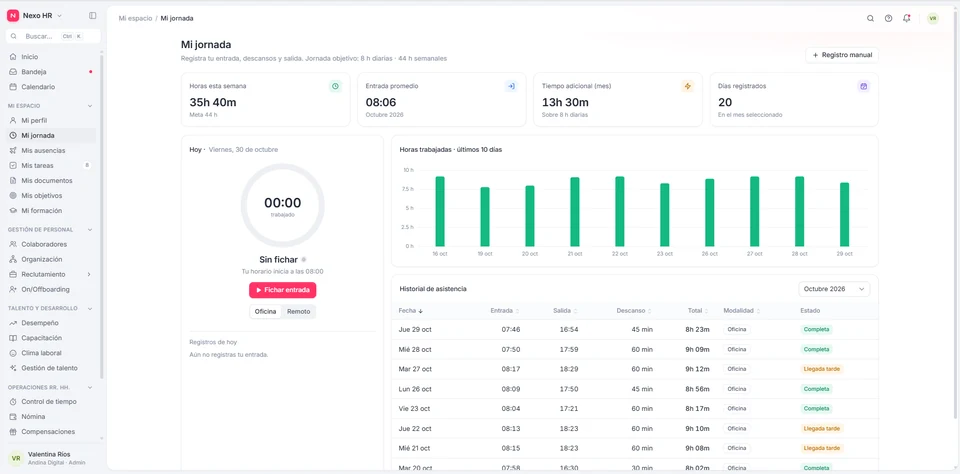
Task: Click Mi espacio breadcrumb link
Action: click(135, 18)
